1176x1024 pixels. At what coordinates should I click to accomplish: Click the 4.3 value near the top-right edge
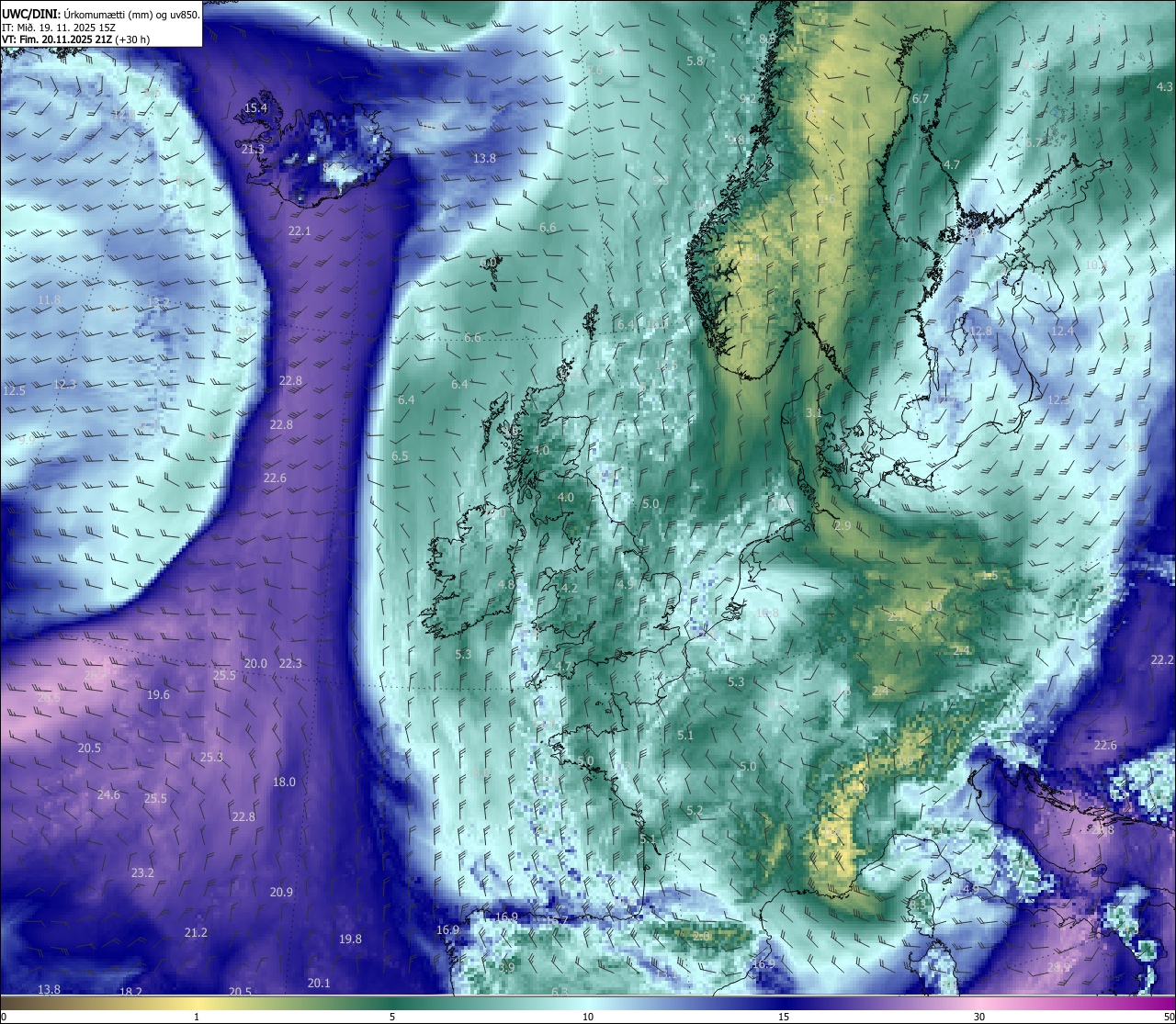(x=1164, y=87)
